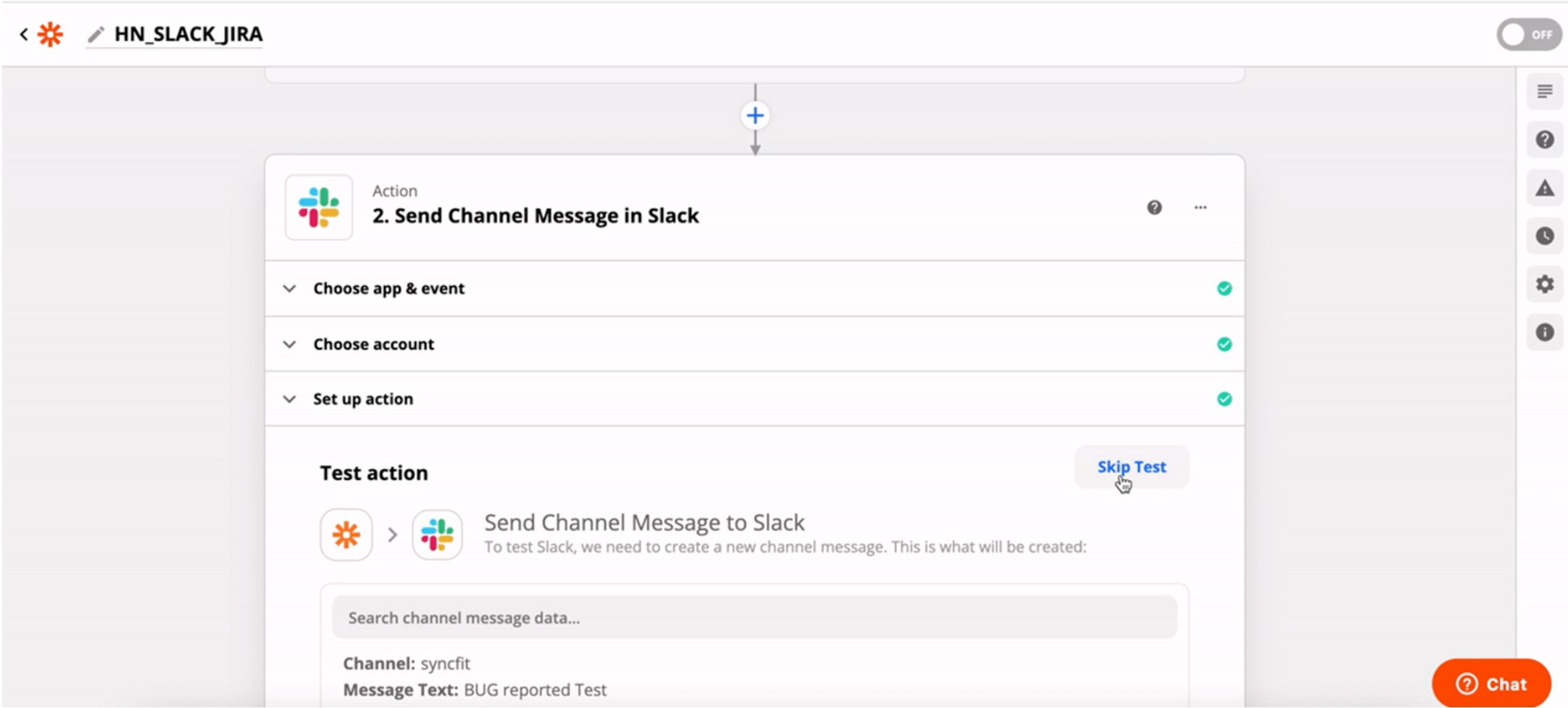Expand Choose account section
This screenshot has height=708, width=1568.
(x=755, y=344)
